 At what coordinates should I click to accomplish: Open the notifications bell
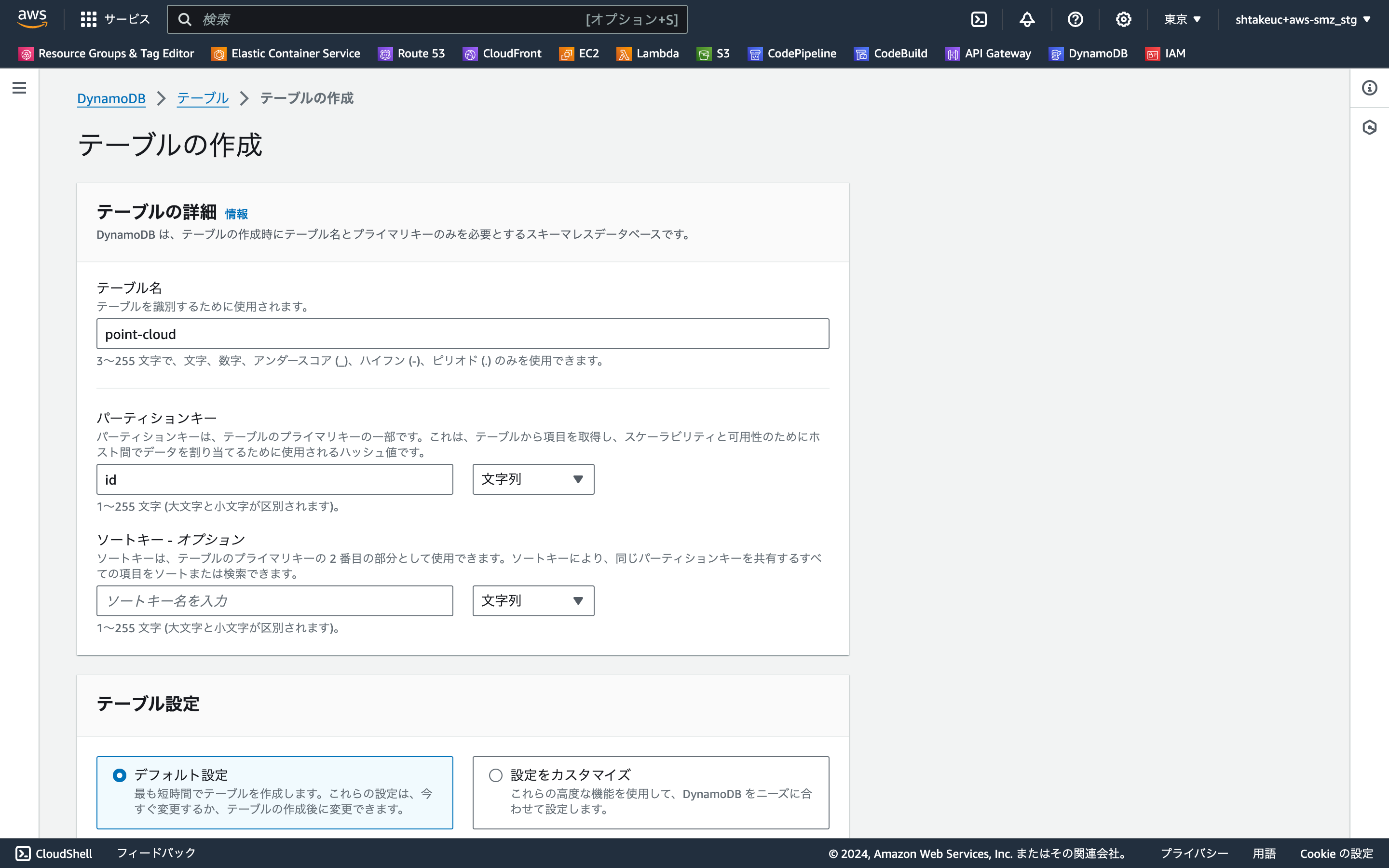[x=1027, y=19]
